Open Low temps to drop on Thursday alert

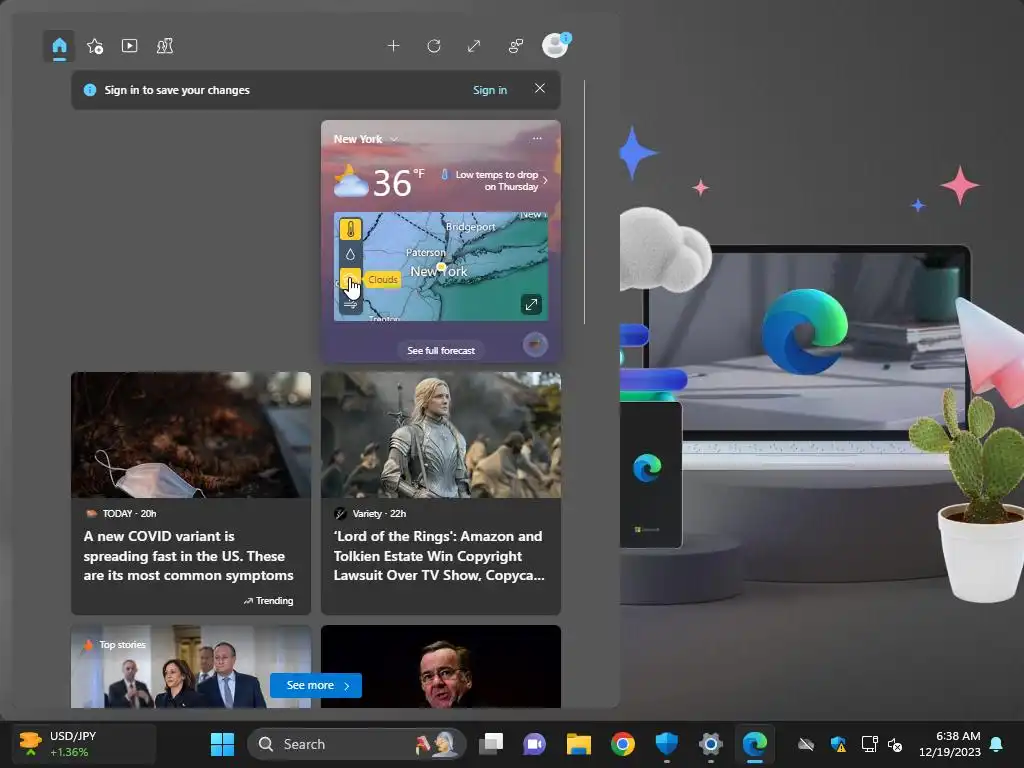point(496,180)
